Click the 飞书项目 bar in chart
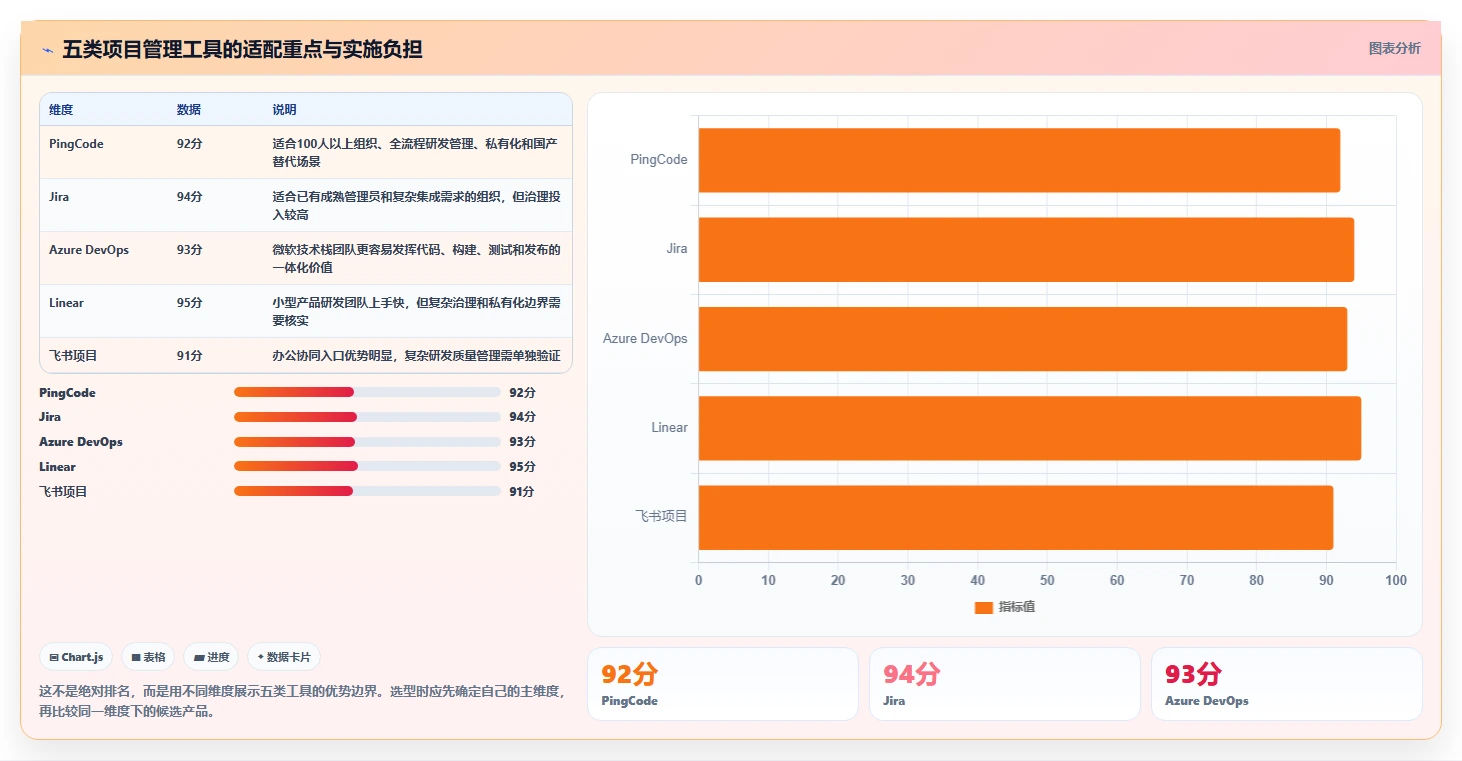Screen dimensions: 1462x761 [x=1016, y=517]
